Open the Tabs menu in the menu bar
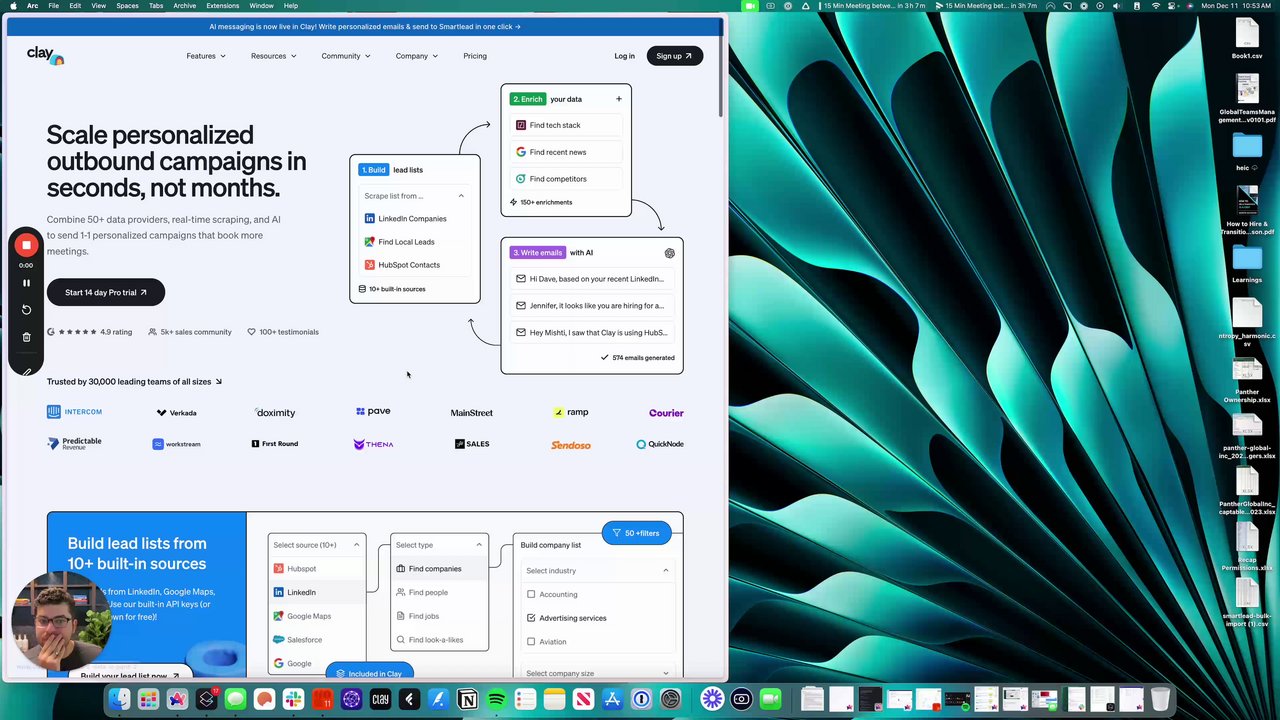 pyautogui.click(x=156, y=5)
